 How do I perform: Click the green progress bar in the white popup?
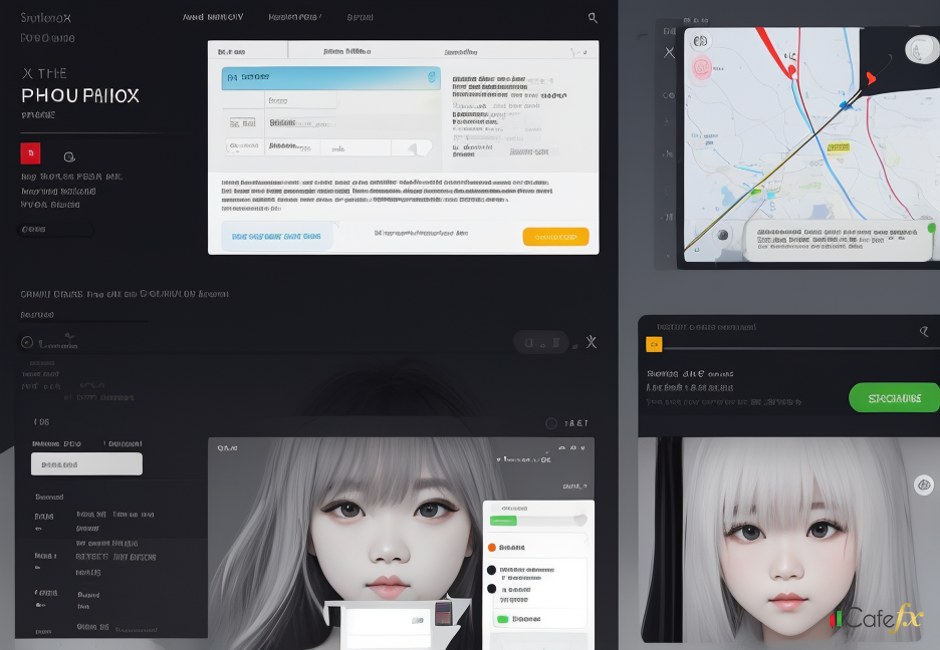point(504,520)
